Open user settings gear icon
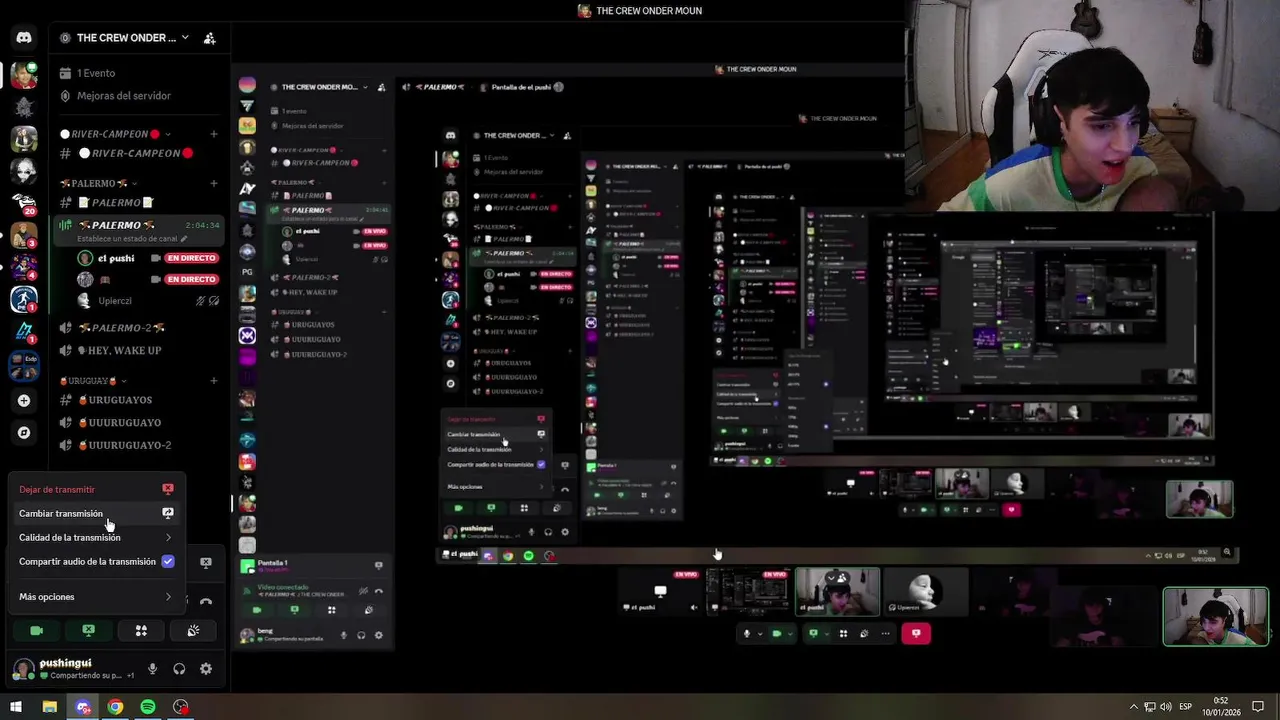1280x720 pixels. (x=205, y=669)
